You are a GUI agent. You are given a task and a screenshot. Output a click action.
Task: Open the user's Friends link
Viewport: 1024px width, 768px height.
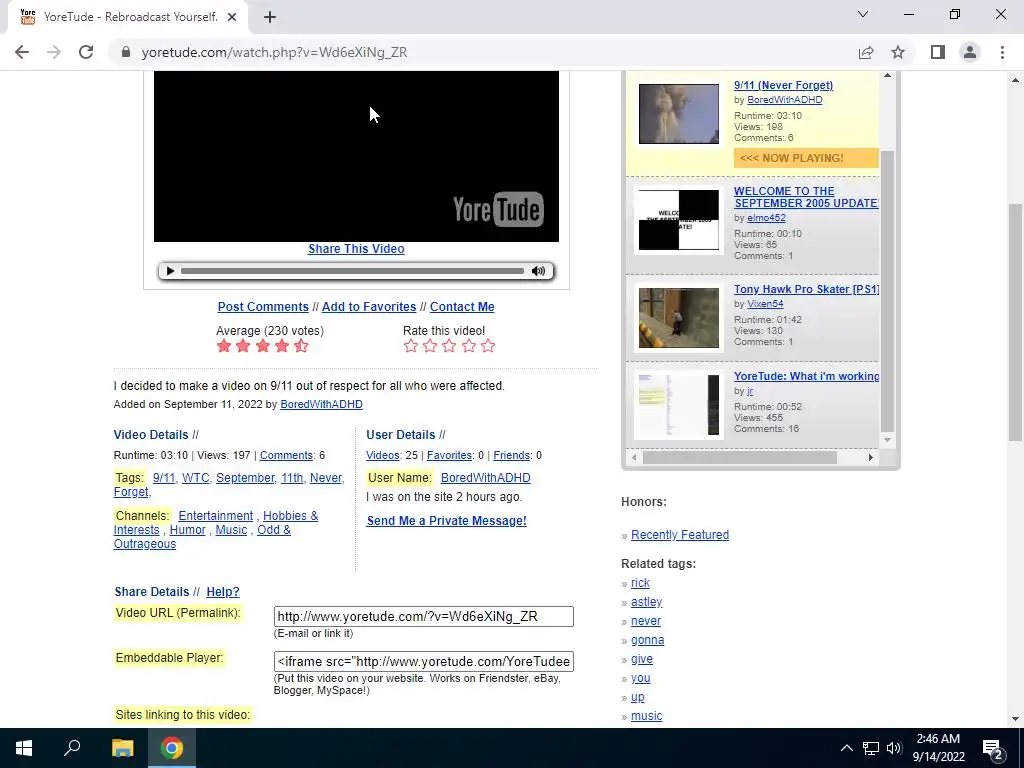coord(511,455)
